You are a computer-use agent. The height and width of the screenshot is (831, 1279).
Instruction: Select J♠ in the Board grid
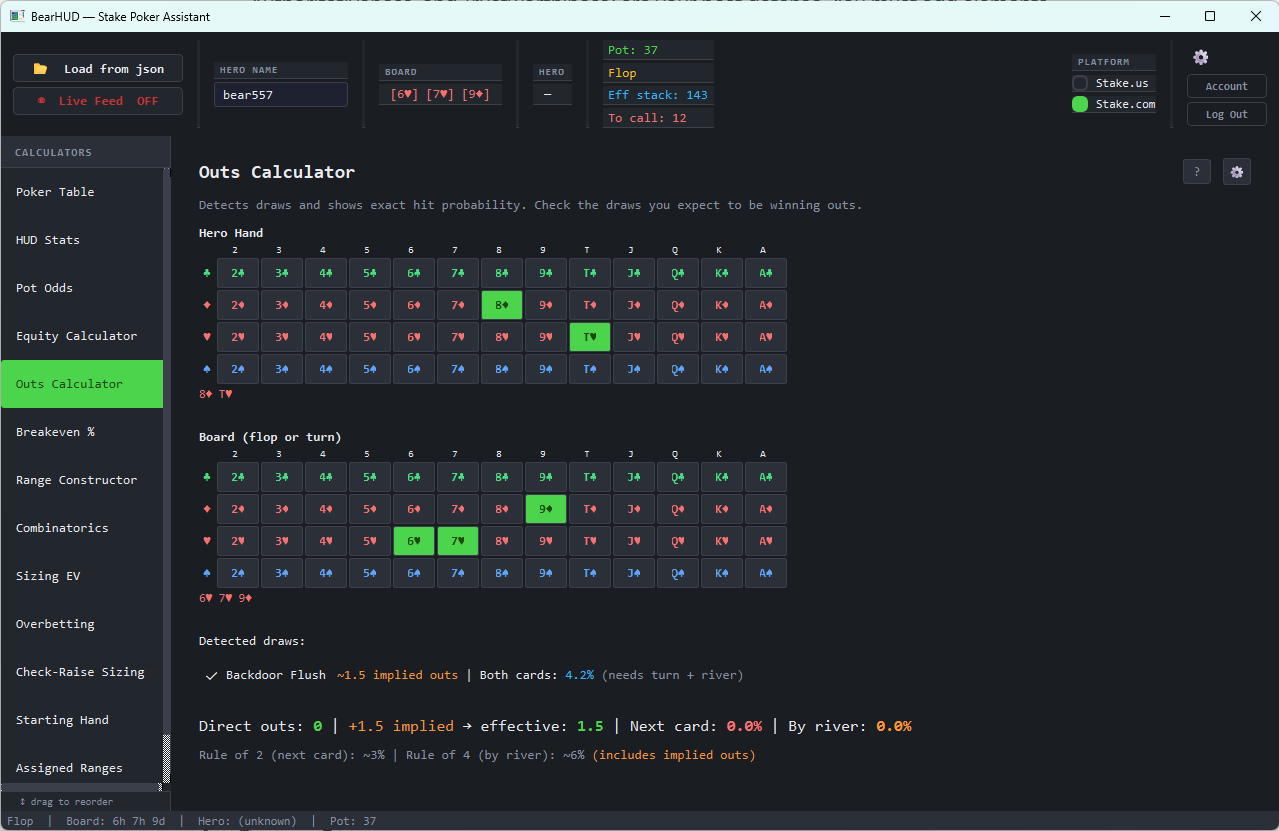[633, 573]
